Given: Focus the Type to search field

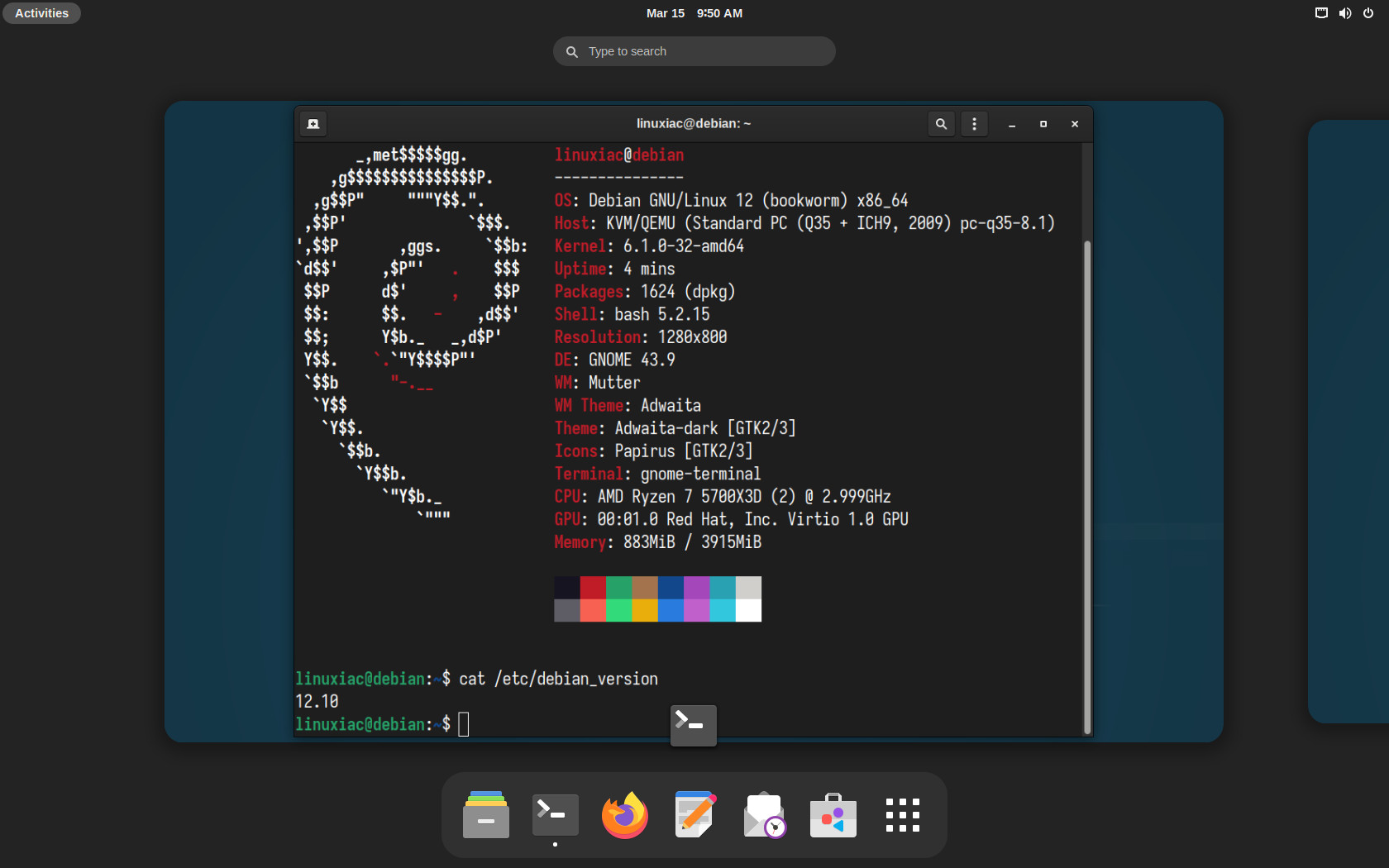Looking at the screenshot, I should click(x=694, y=51).
